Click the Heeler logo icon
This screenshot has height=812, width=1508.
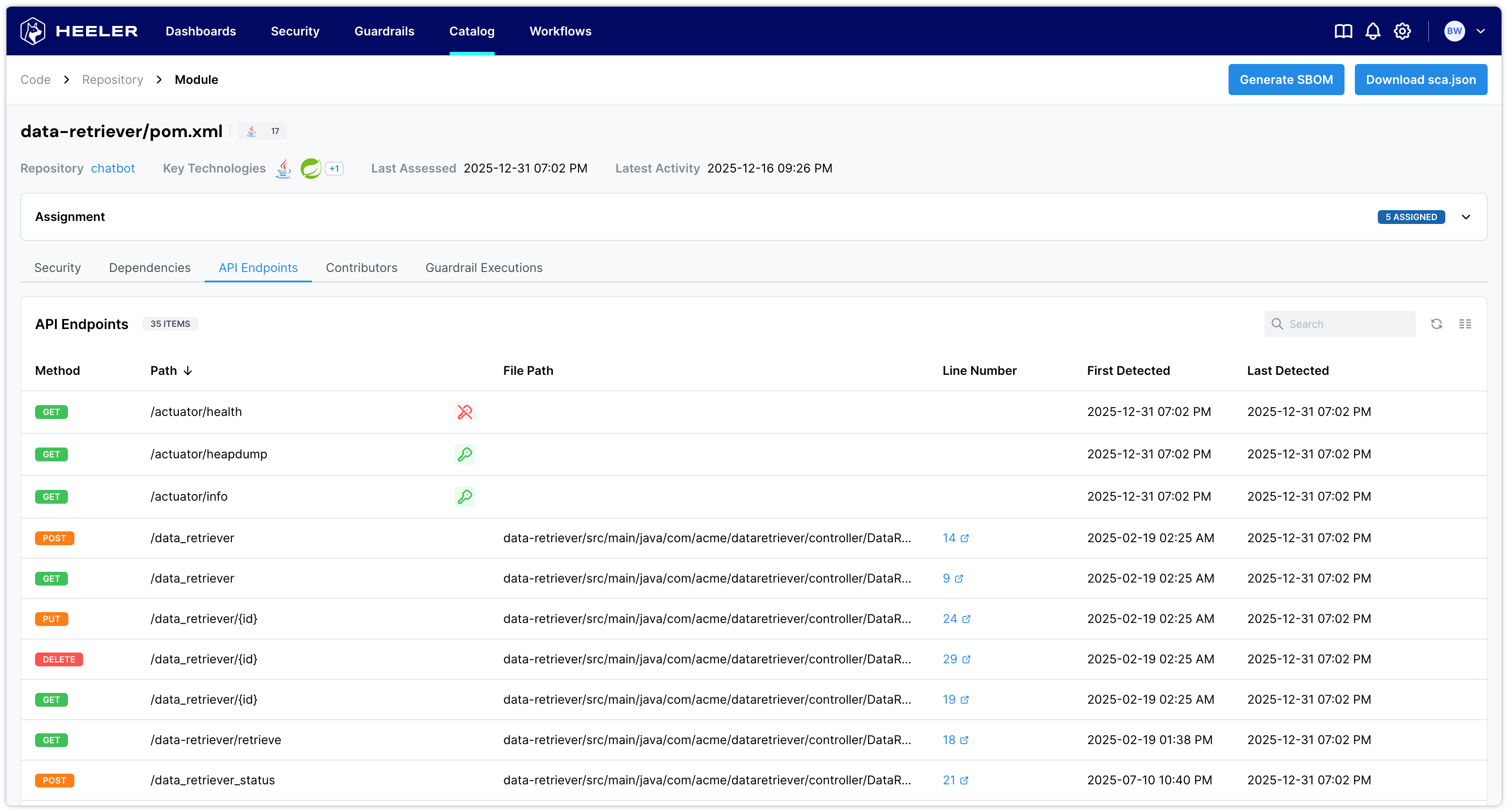[33, 31]
